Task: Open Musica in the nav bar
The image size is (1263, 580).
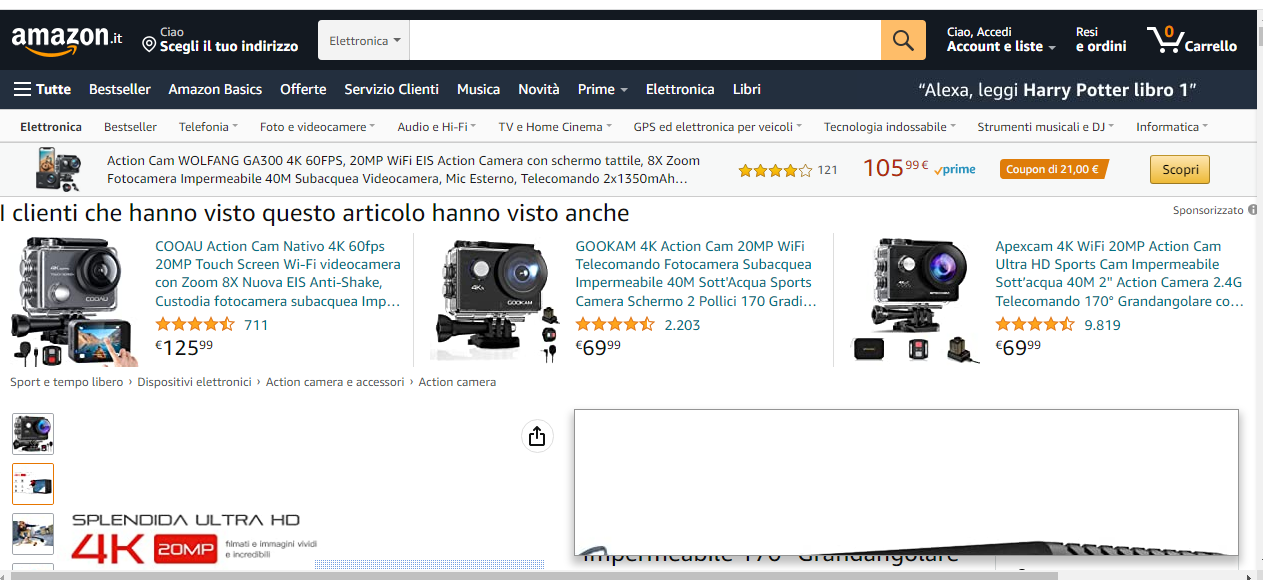Action: (478, 89)
